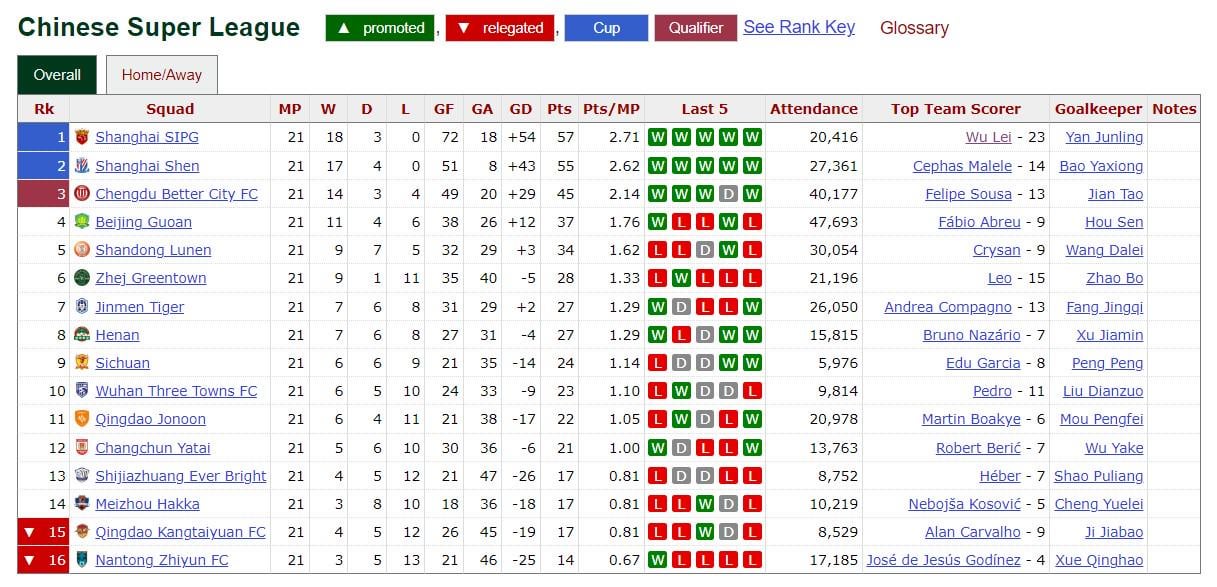
Task: Switch to the Home/Away tab
Action: coord(161,74)
